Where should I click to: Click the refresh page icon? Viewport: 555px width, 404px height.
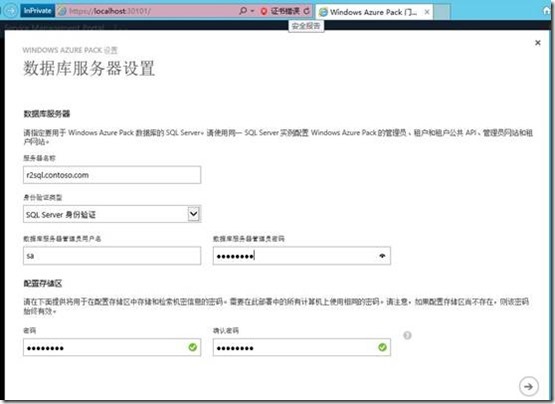(x=307, y=11)
